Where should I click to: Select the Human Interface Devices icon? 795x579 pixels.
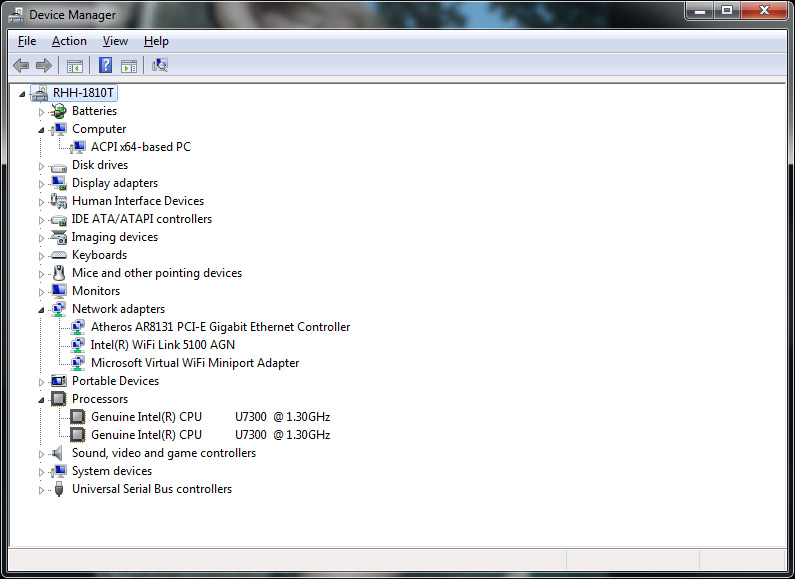(x=59, y=201)
